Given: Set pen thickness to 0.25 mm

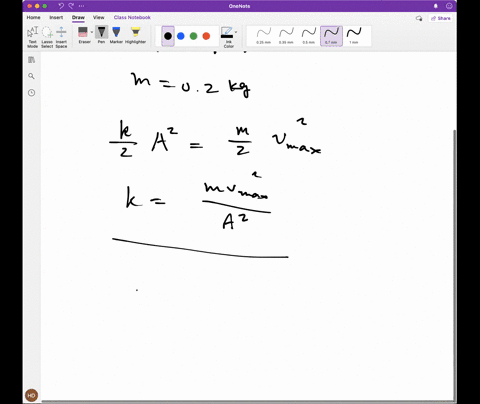Looking at the screenshot, I should 263,36.
